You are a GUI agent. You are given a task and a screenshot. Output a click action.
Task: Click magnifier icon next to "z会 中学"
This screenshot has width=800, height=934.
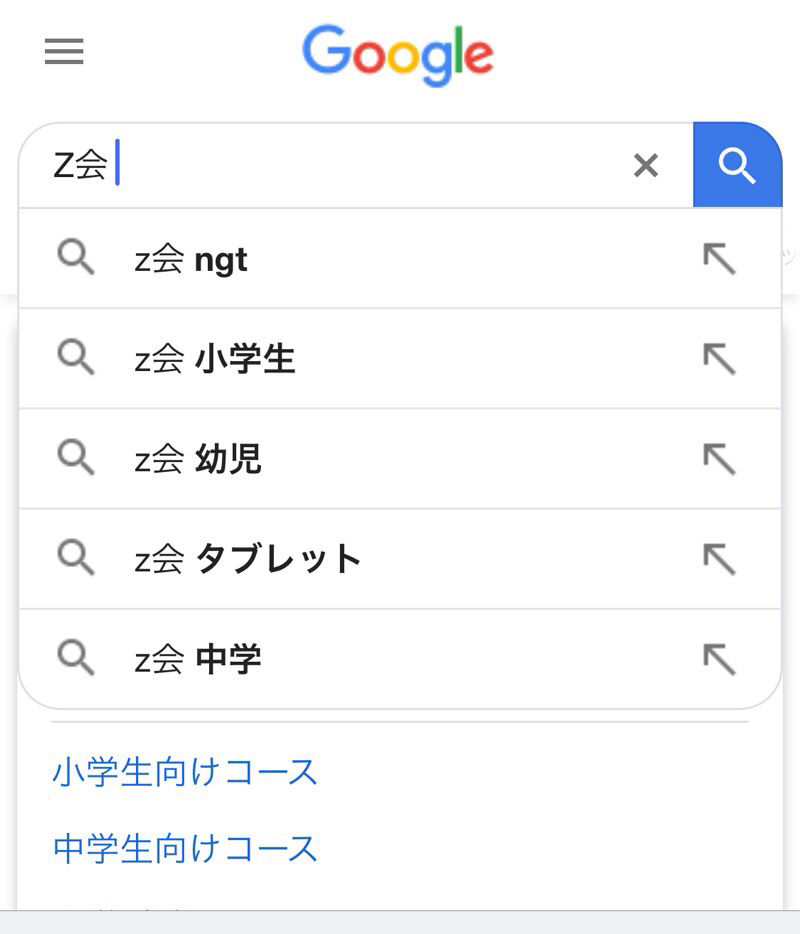click(76, 658)
